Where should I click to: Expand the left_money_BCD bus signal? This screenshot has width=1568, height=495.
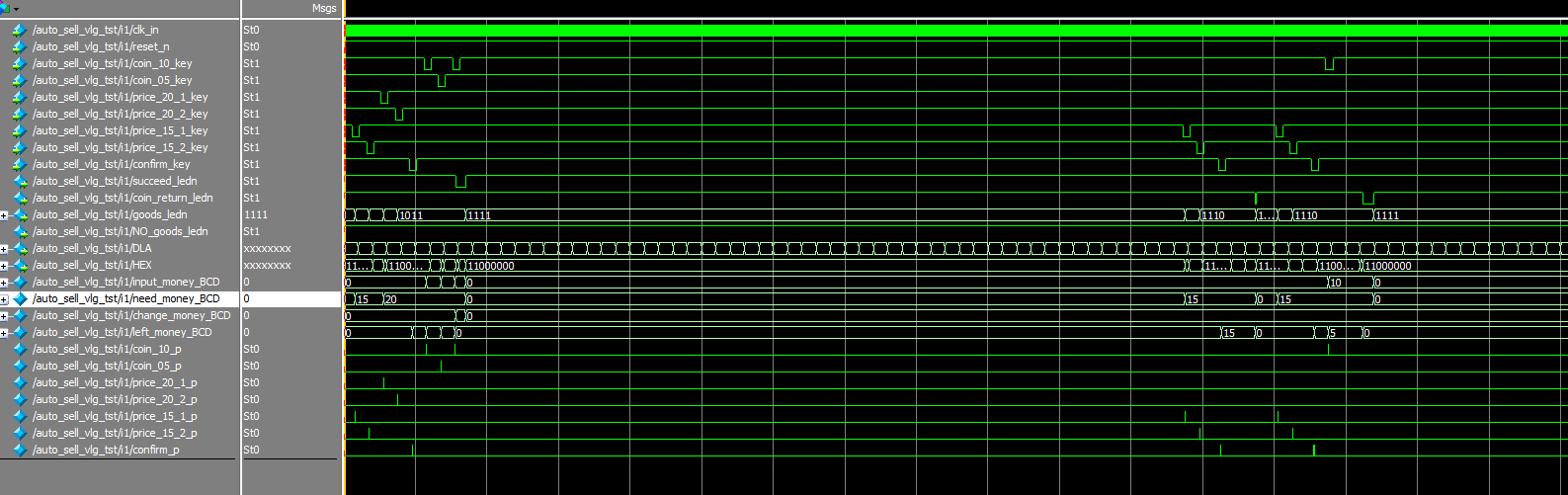[x=4, y=333]
